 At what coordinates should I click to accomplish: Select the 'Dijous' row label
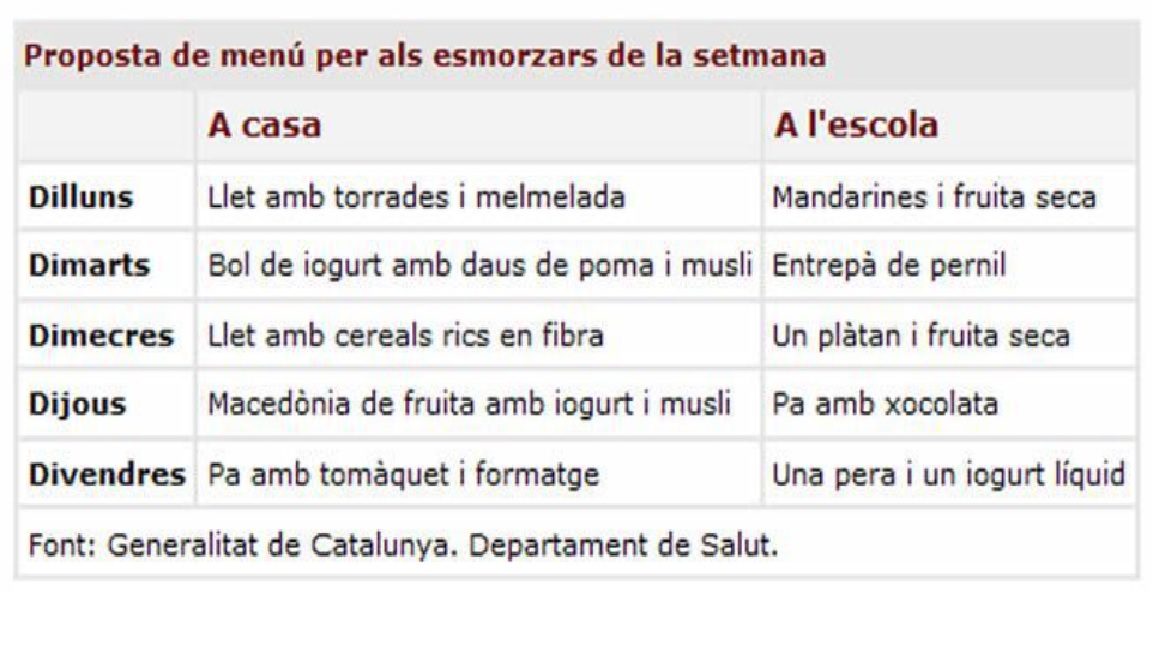click(x=78, y=404)
